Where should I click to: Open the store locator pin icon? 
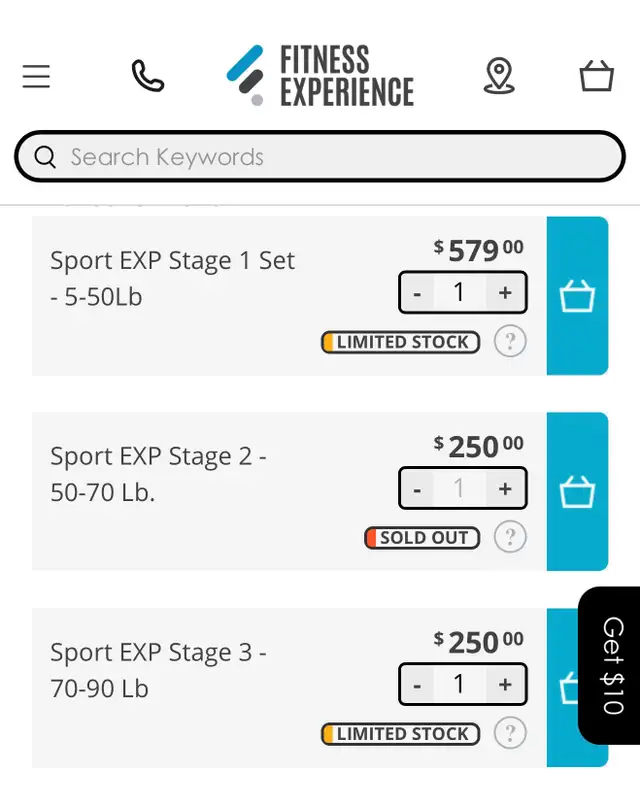tap(499, 76)
